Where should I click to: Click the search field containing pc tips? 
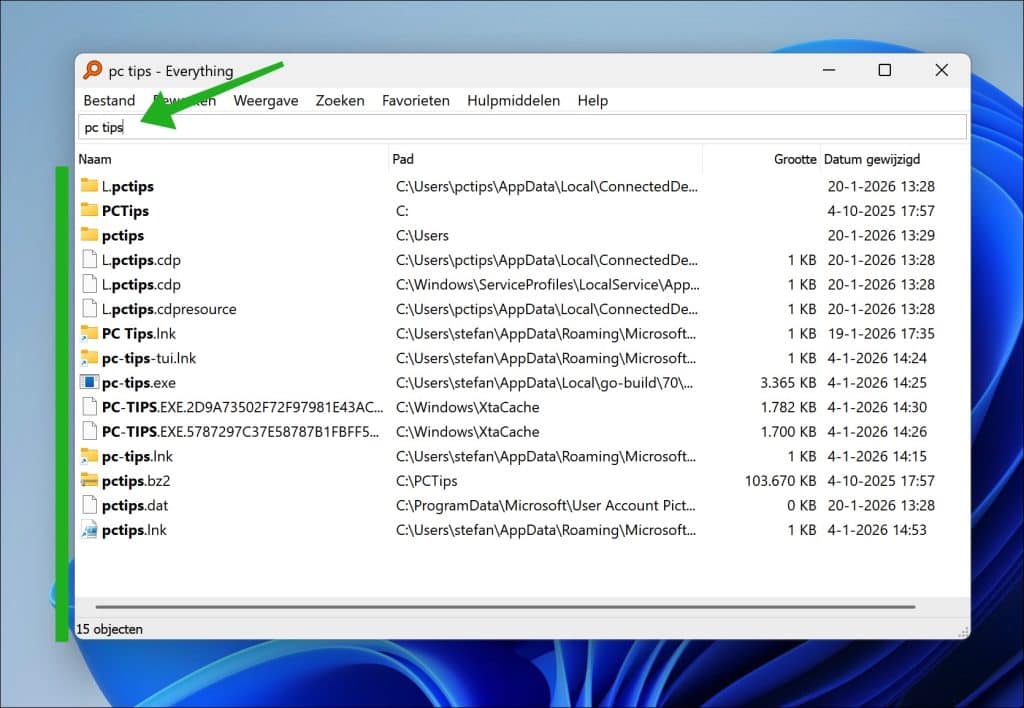pyautogui.click(x=520, y=127)
